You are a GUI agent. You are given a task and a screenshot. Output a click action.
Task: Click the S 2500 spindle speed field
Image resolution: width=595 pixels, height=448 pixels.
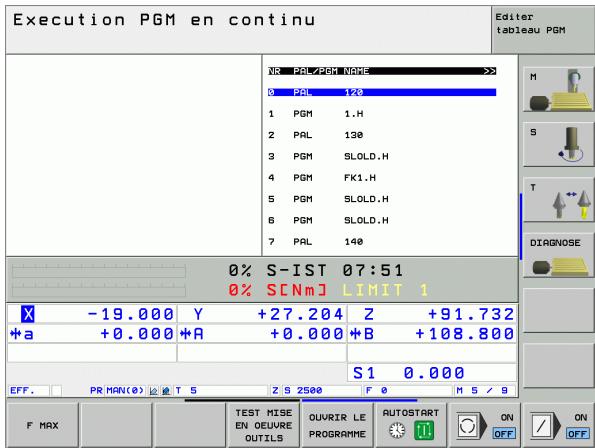click(x=322, y=390)
